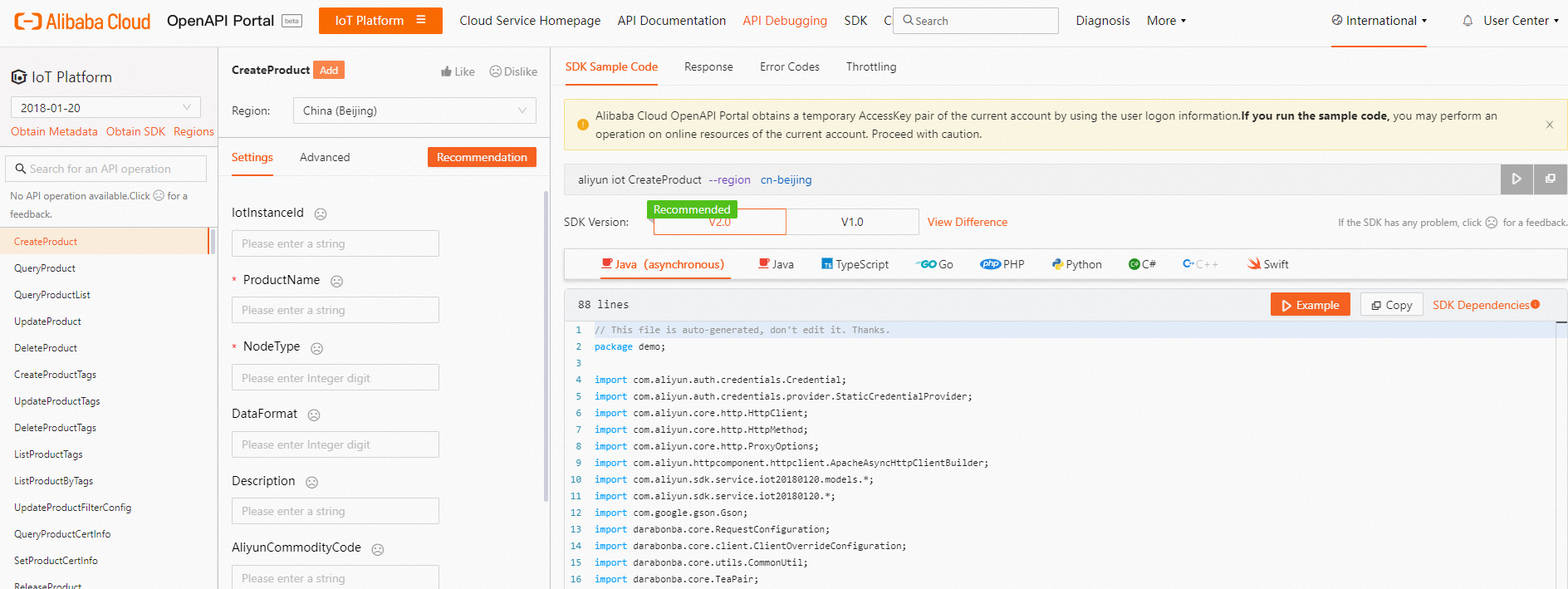The width and height of the screenshot is (1568, 589).
Task: Close the yellow warning banner
Action: click(x=1549, y=125)
